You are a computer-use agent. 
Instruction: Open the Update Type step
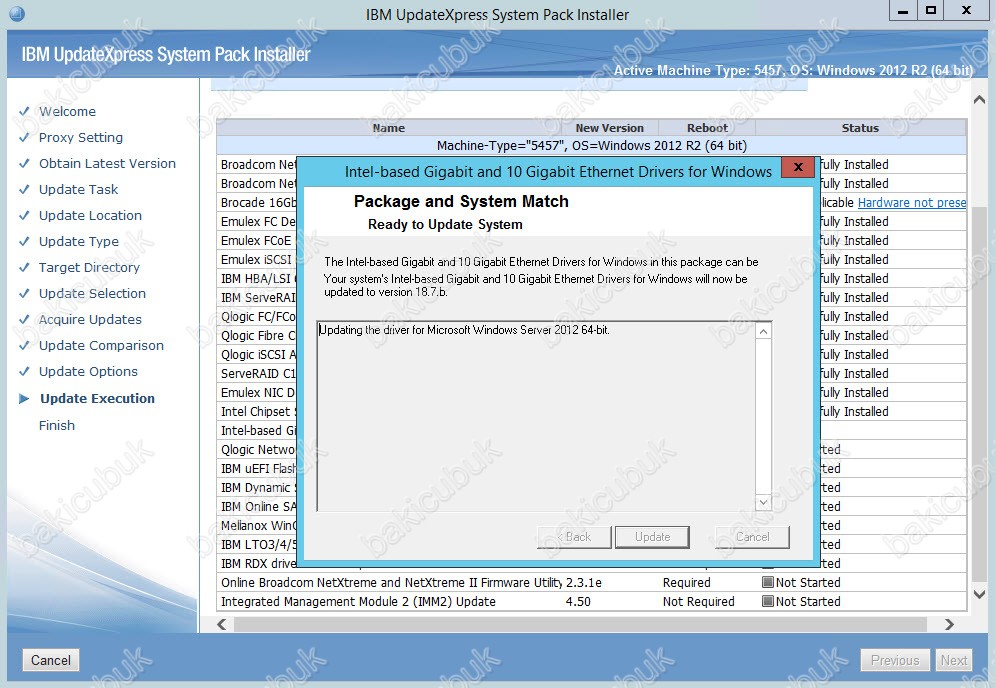click(79, 242)
